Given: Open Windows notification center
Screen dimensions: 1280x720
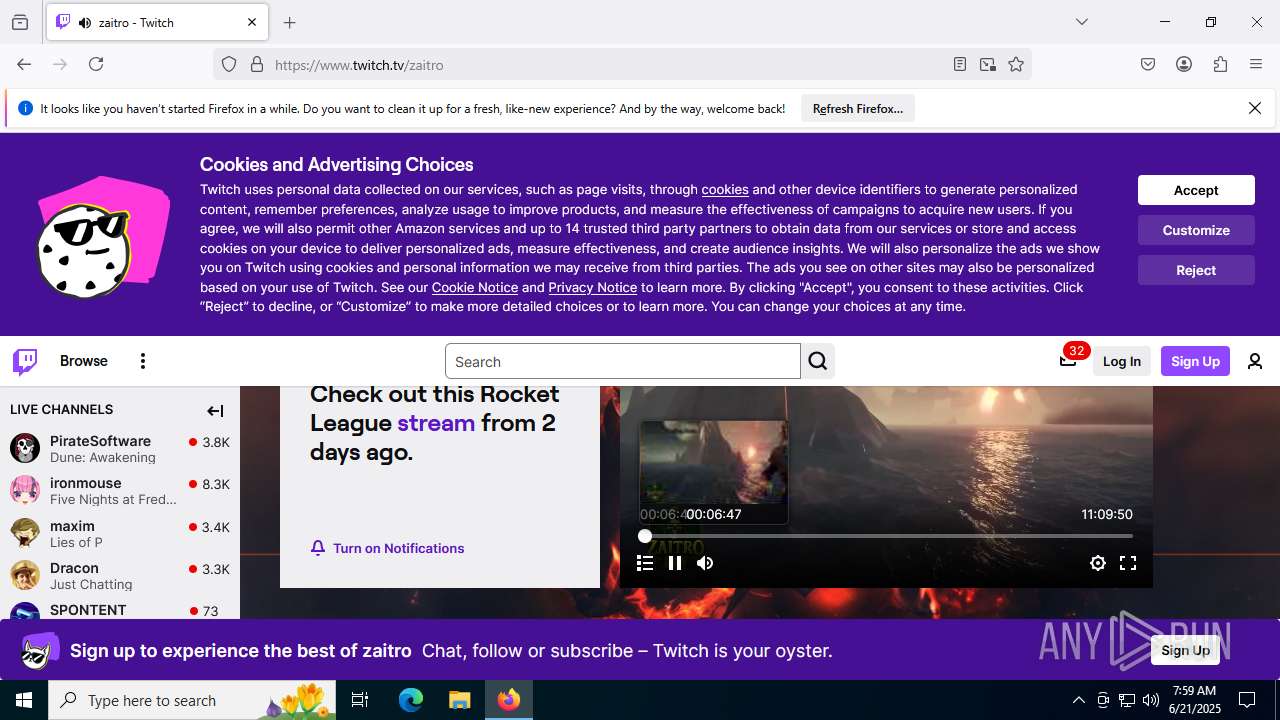Looking at the screenshot, I should point(1247,700).
